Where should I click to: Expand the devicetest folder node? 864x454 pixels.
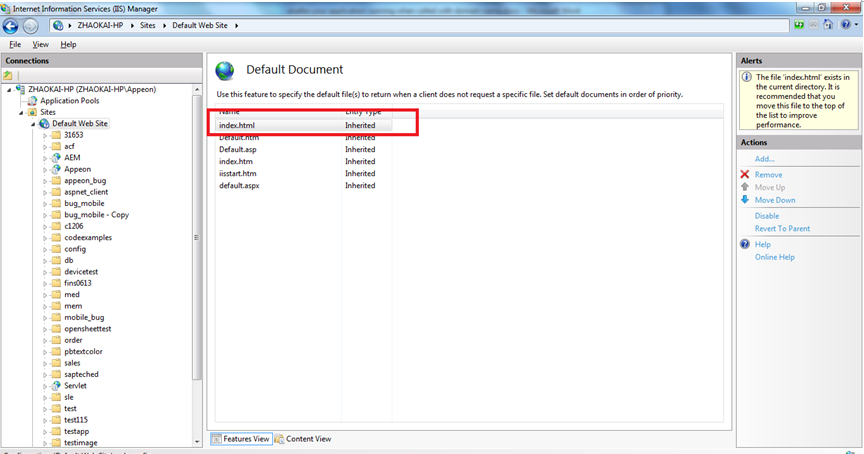45,272
